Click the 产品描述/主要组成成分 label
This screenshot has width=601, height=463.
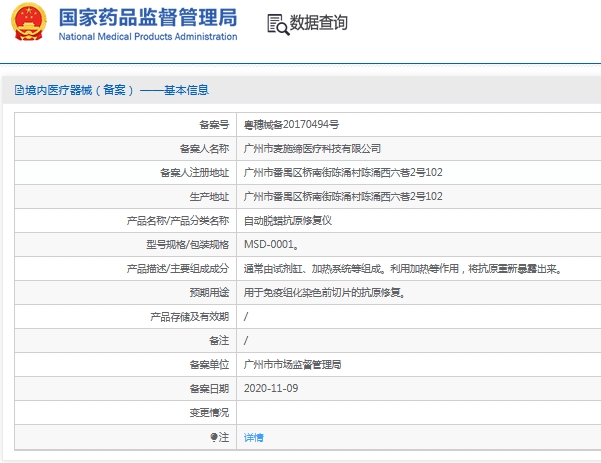click(x=178, y=269)
